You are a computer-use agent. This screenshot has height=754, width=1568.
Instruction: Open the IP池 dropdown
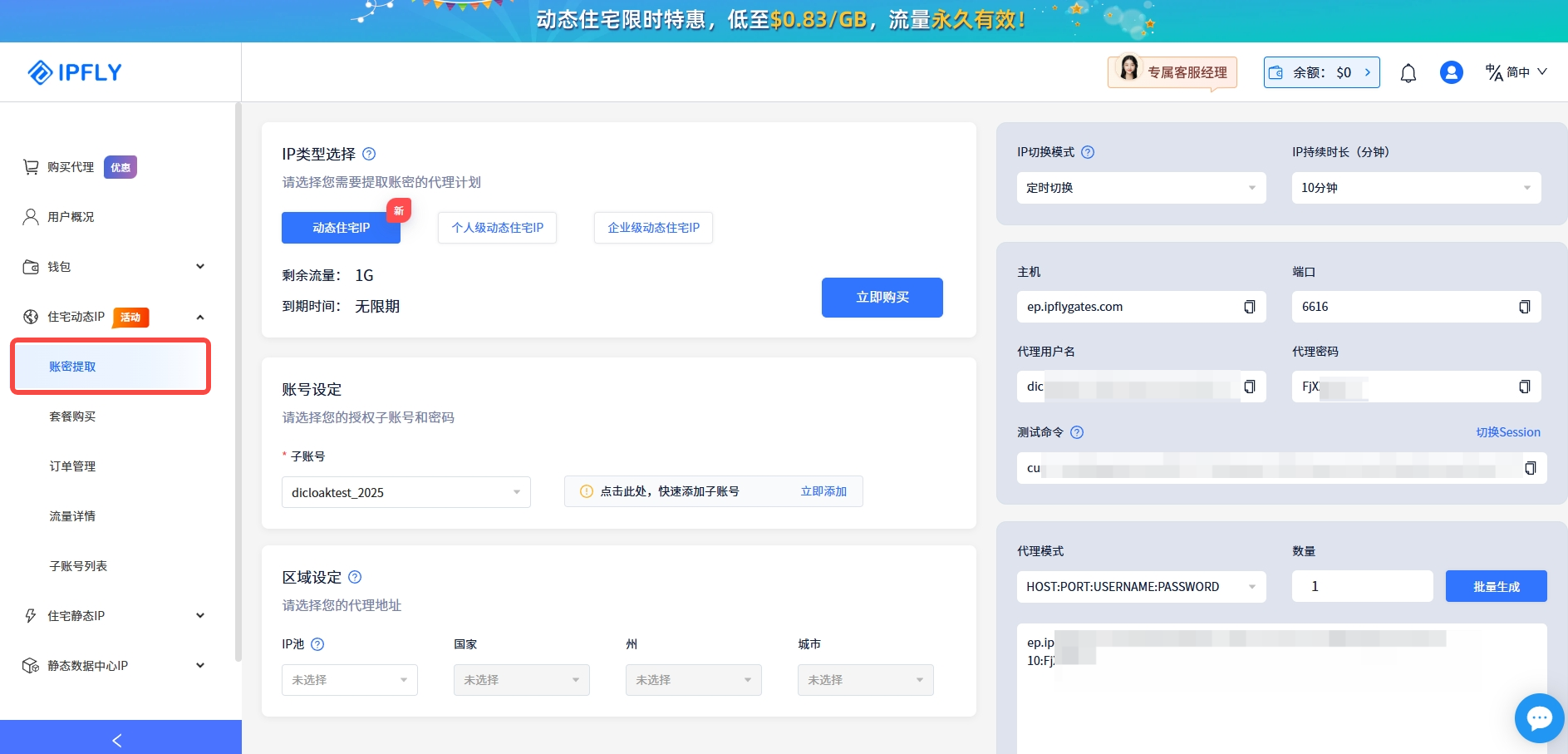pos(350,680)
